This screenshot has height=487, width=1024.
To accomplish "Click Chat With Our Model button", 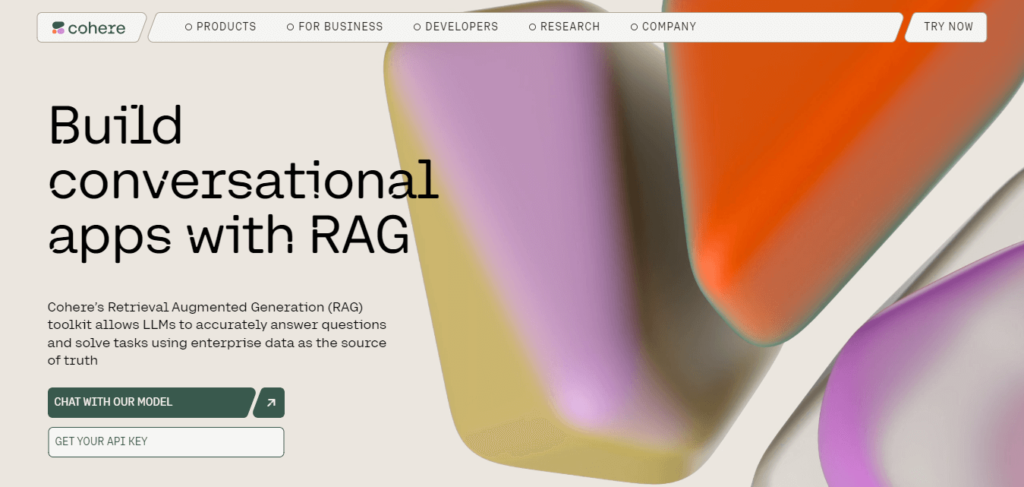I will [x=150, y=402].
